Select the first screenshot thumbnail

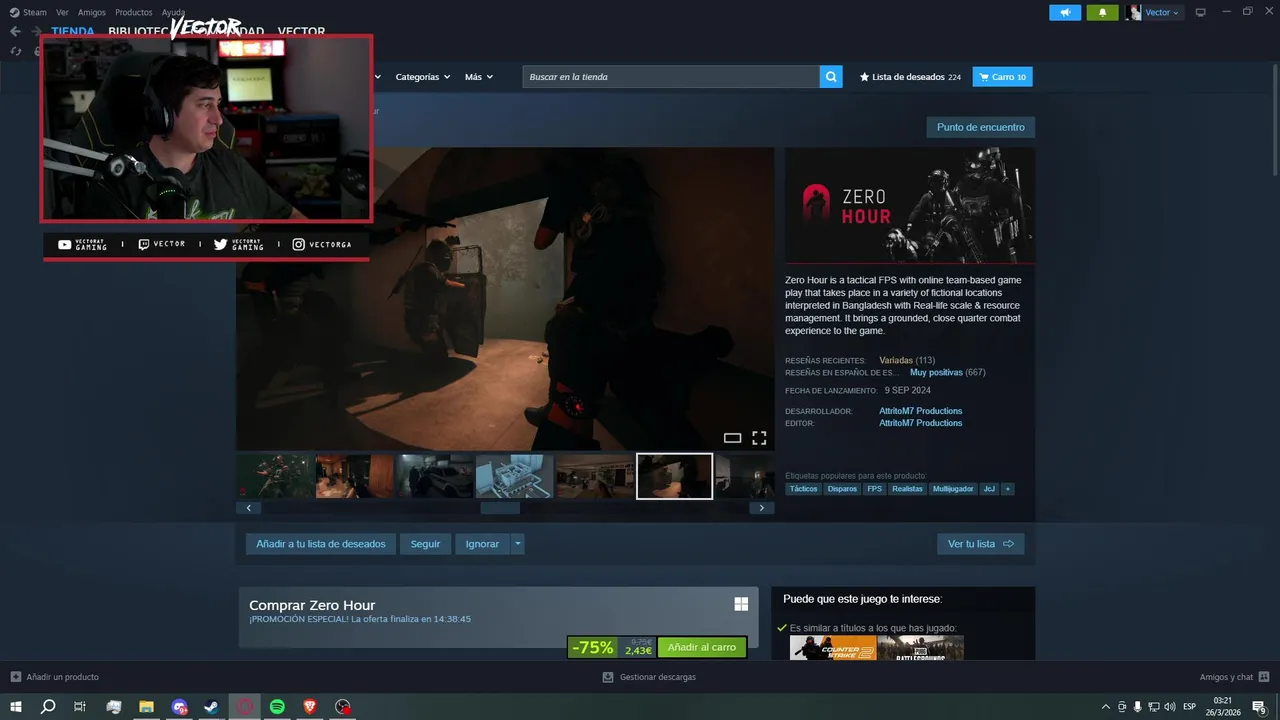[274, 476]
